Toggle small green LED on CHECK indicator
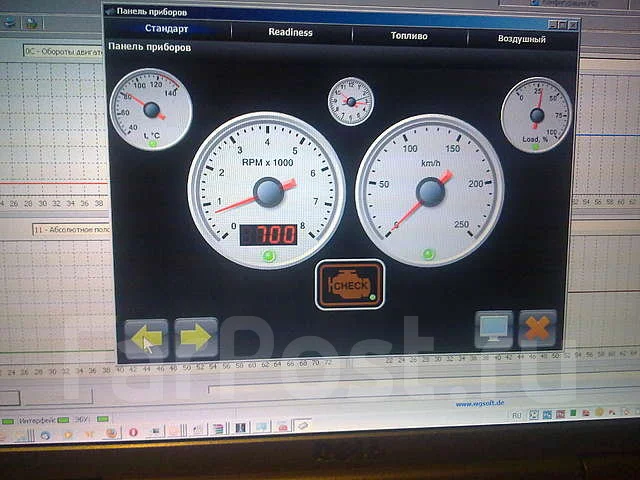 [x=372, y=298]
